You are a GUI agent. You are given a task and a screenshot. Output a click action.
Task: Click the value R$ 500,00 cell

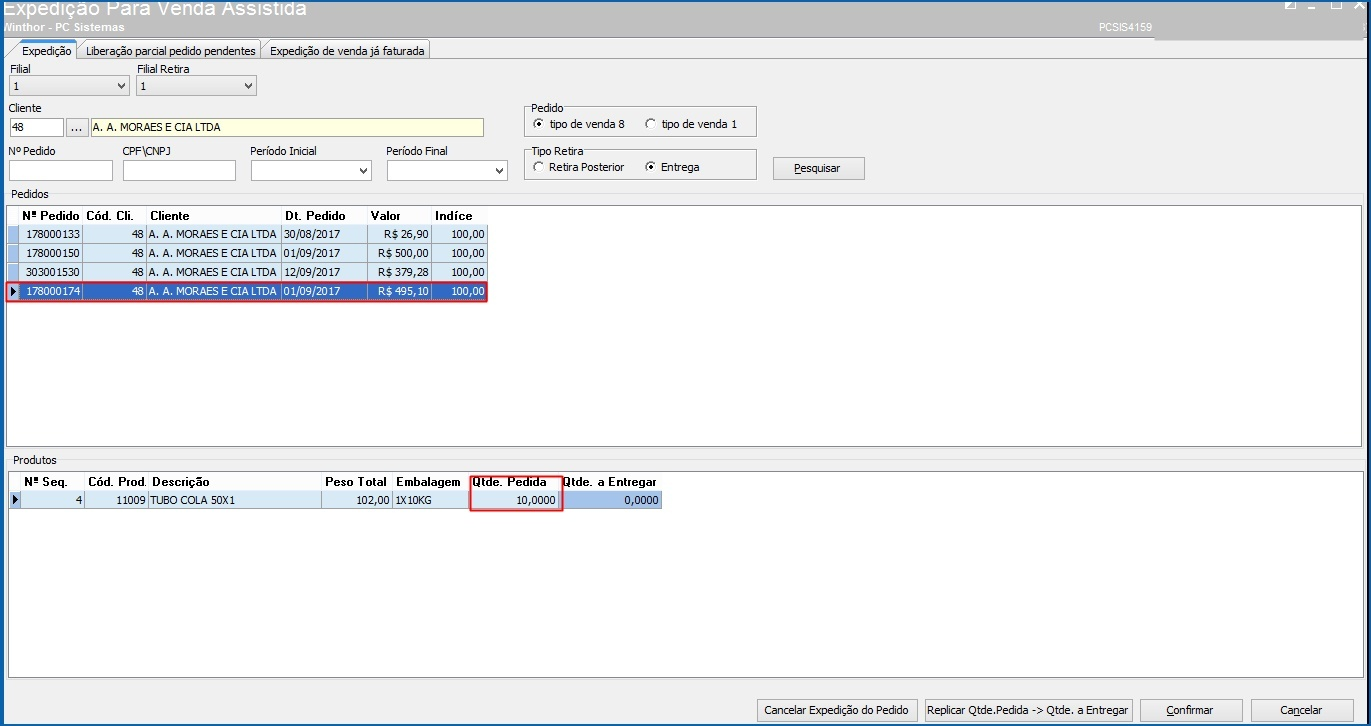(399, 253)
